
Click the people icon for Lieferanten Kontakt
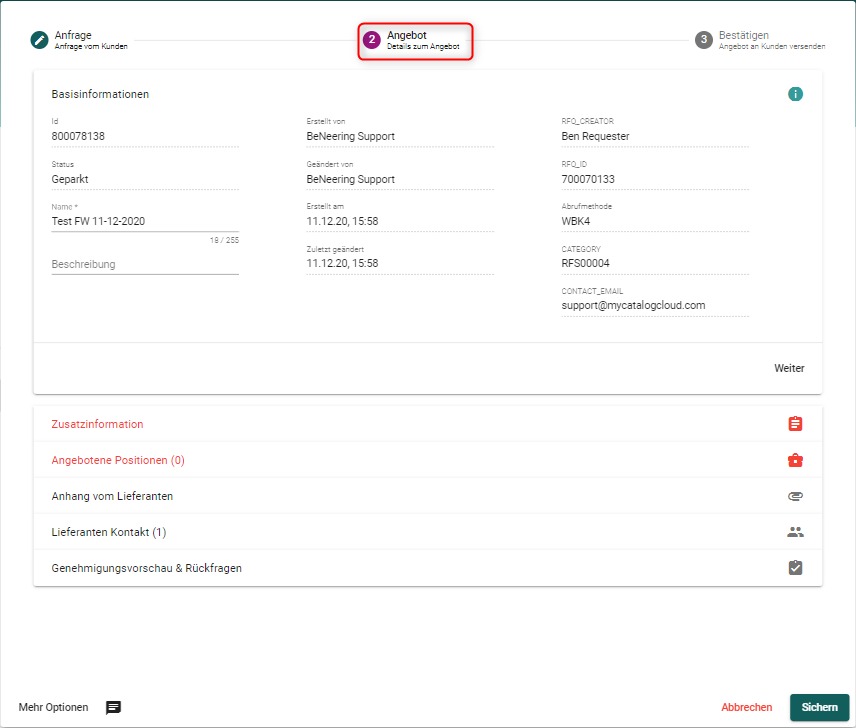click(795, 532)
